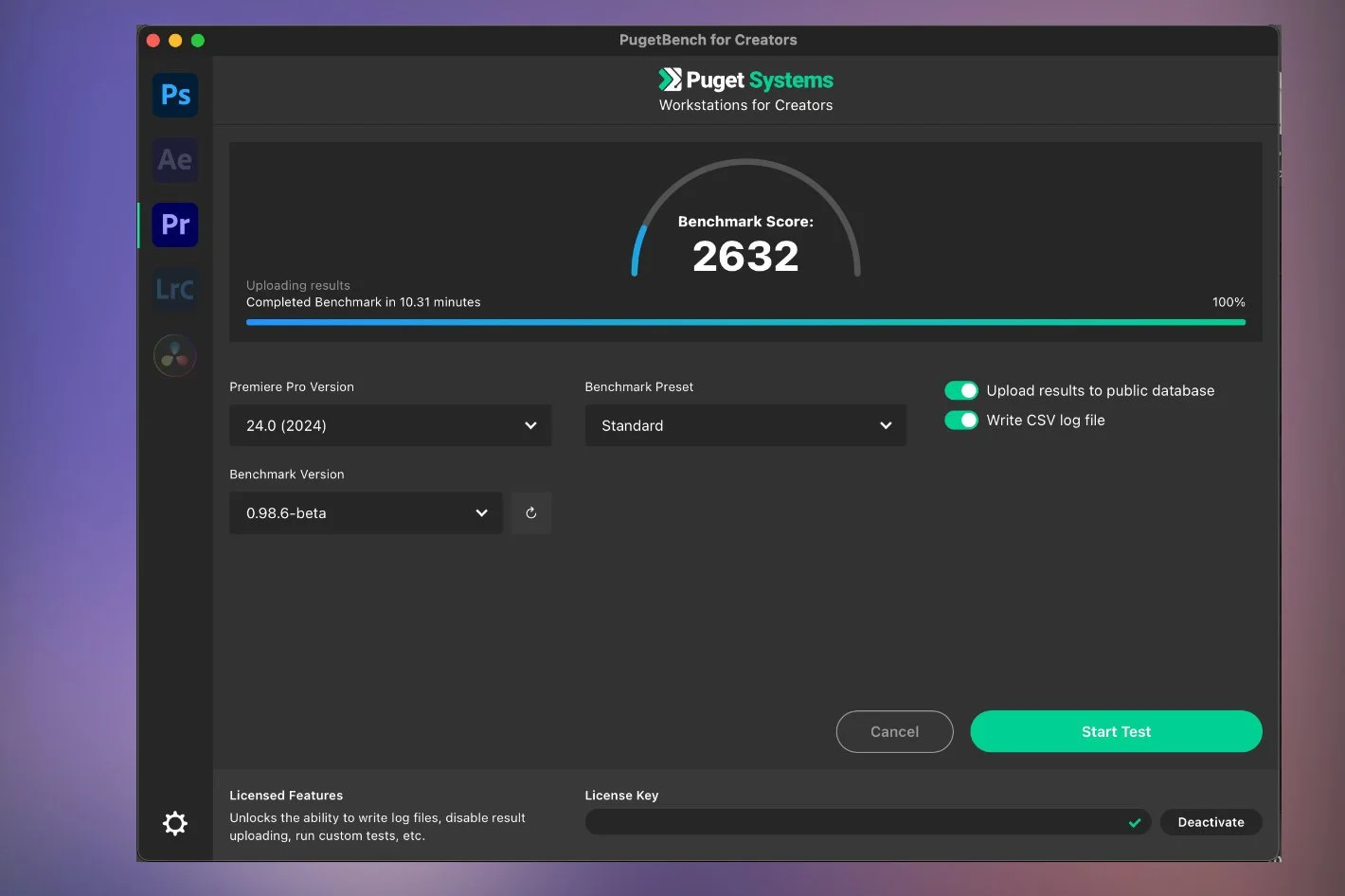Click the License Key input field
The image size is (1345, 896).
coord(868,822)
